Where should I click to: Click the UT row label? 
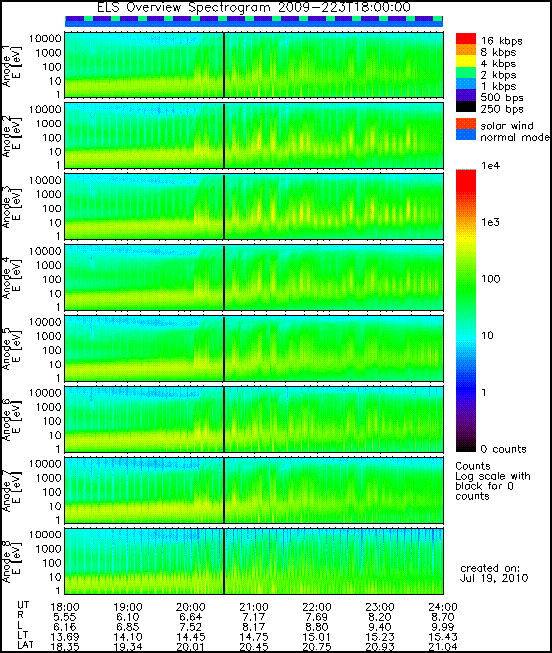click(x=23, y=605)
